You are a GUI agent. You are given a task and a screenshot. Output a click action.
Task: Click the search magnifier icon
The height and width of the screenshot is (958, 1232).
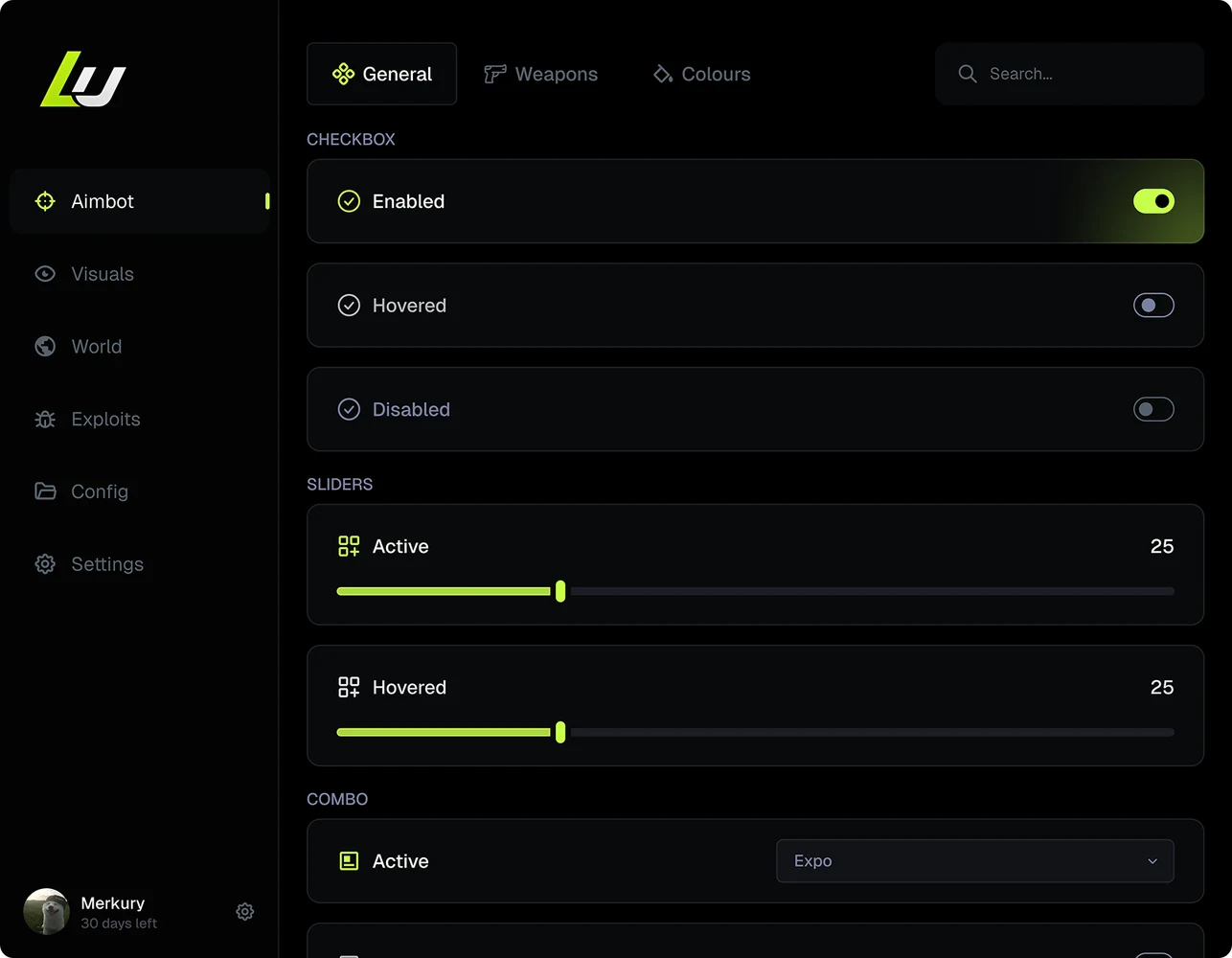(x=968, y=74)
